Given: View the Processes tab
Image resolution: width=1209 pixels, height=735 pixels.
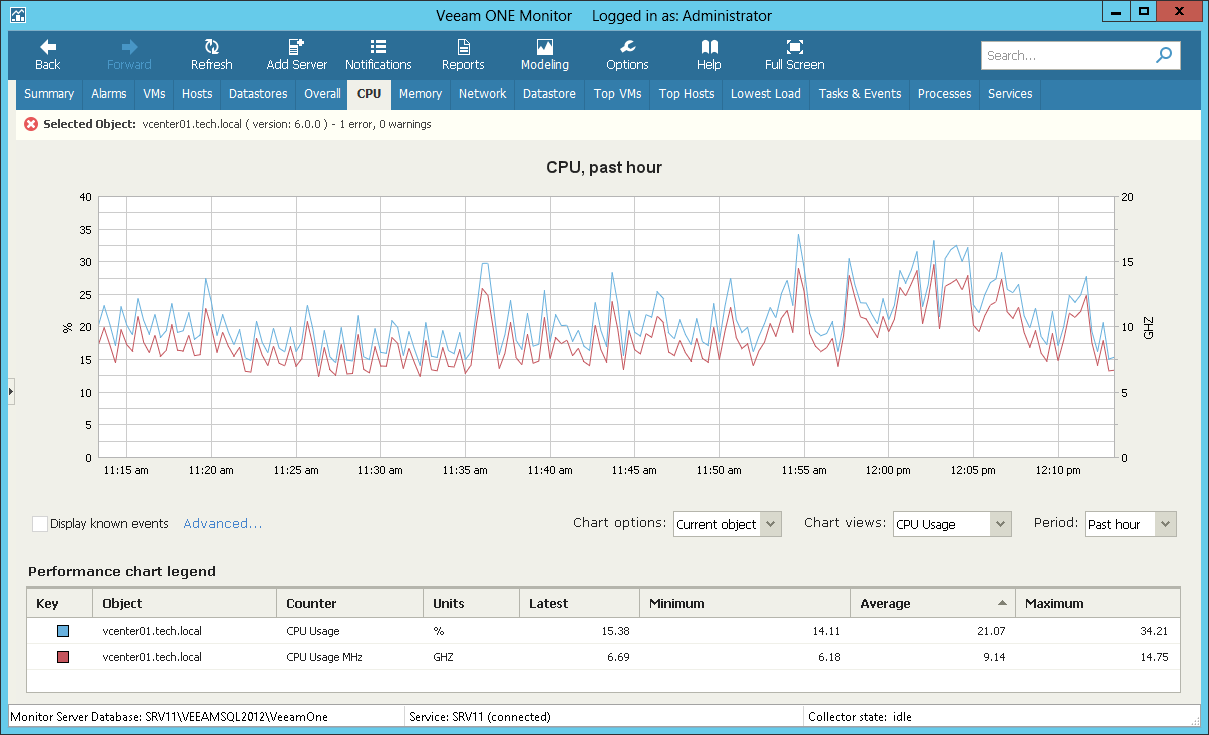Looking at the screenshot, I should (944, 94).
